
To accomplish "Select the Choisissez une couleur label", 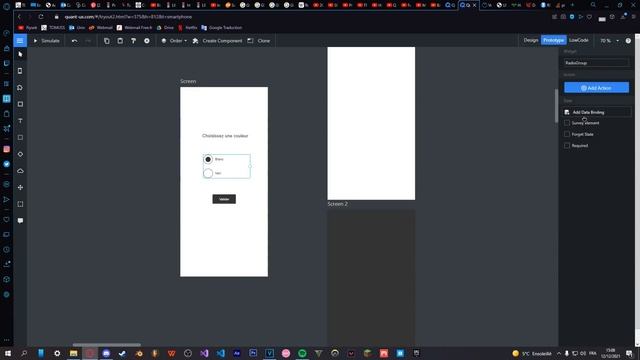I will pyautogui.click(x=225, y=136).
